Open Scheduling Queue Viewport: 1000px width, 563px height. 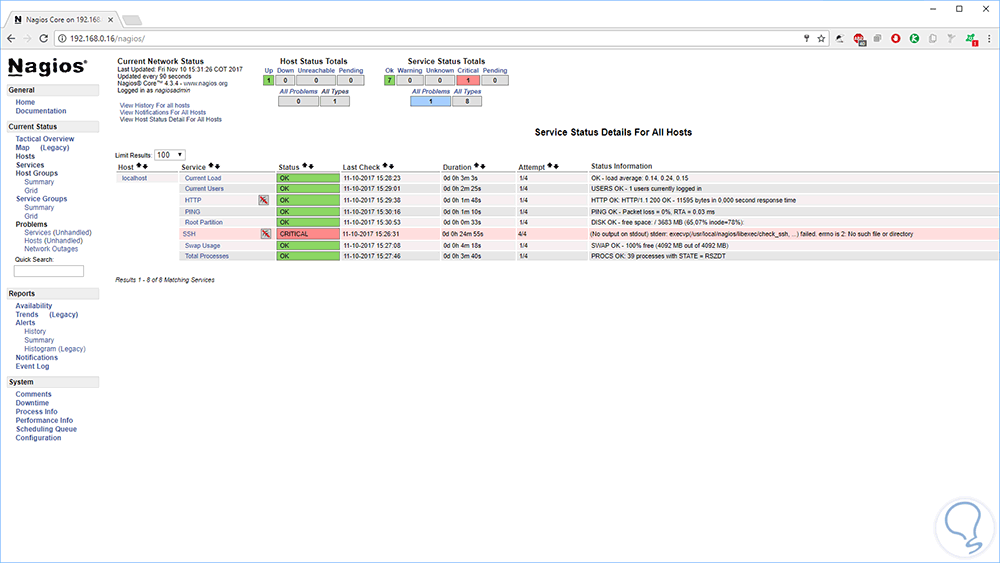[46, 429]
